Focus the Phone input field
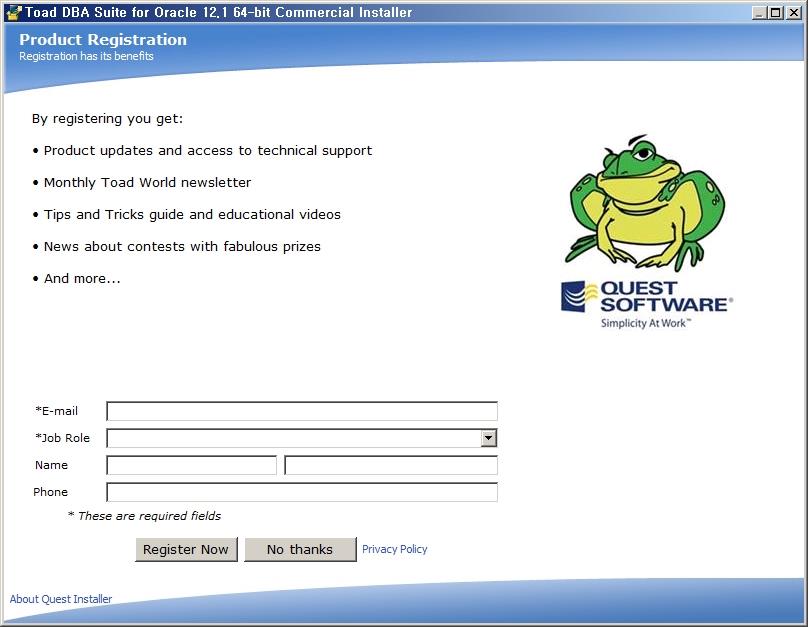The image size is (808, 627). 301,492
